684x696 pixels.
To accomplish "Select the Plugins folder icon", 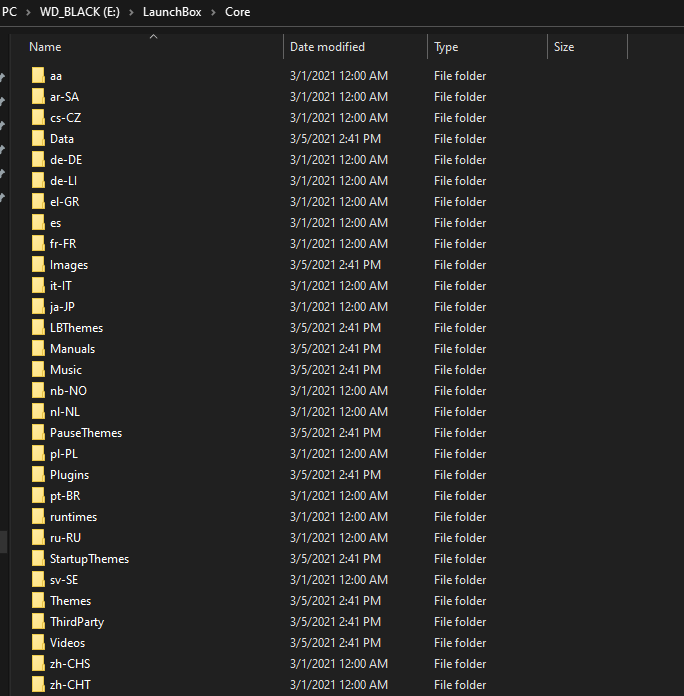I will pos(38,475).
